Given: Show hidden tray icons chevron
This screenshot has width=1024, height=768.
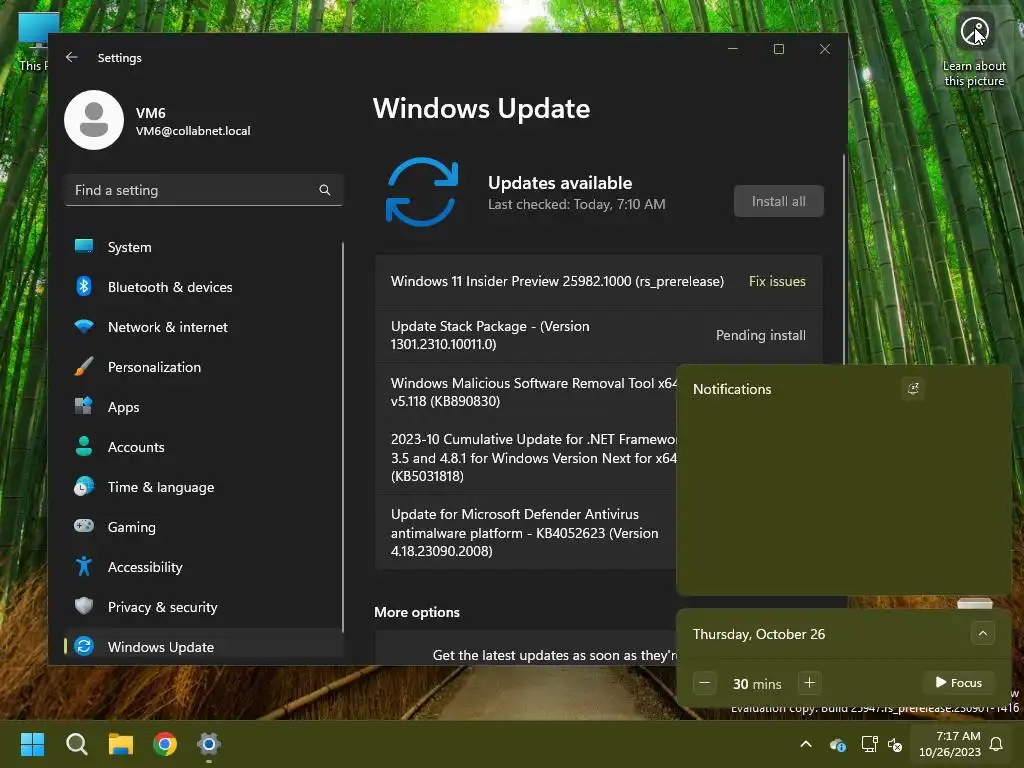Looking at the screenshot, I should pyautogui.click(x=806, y=744).
